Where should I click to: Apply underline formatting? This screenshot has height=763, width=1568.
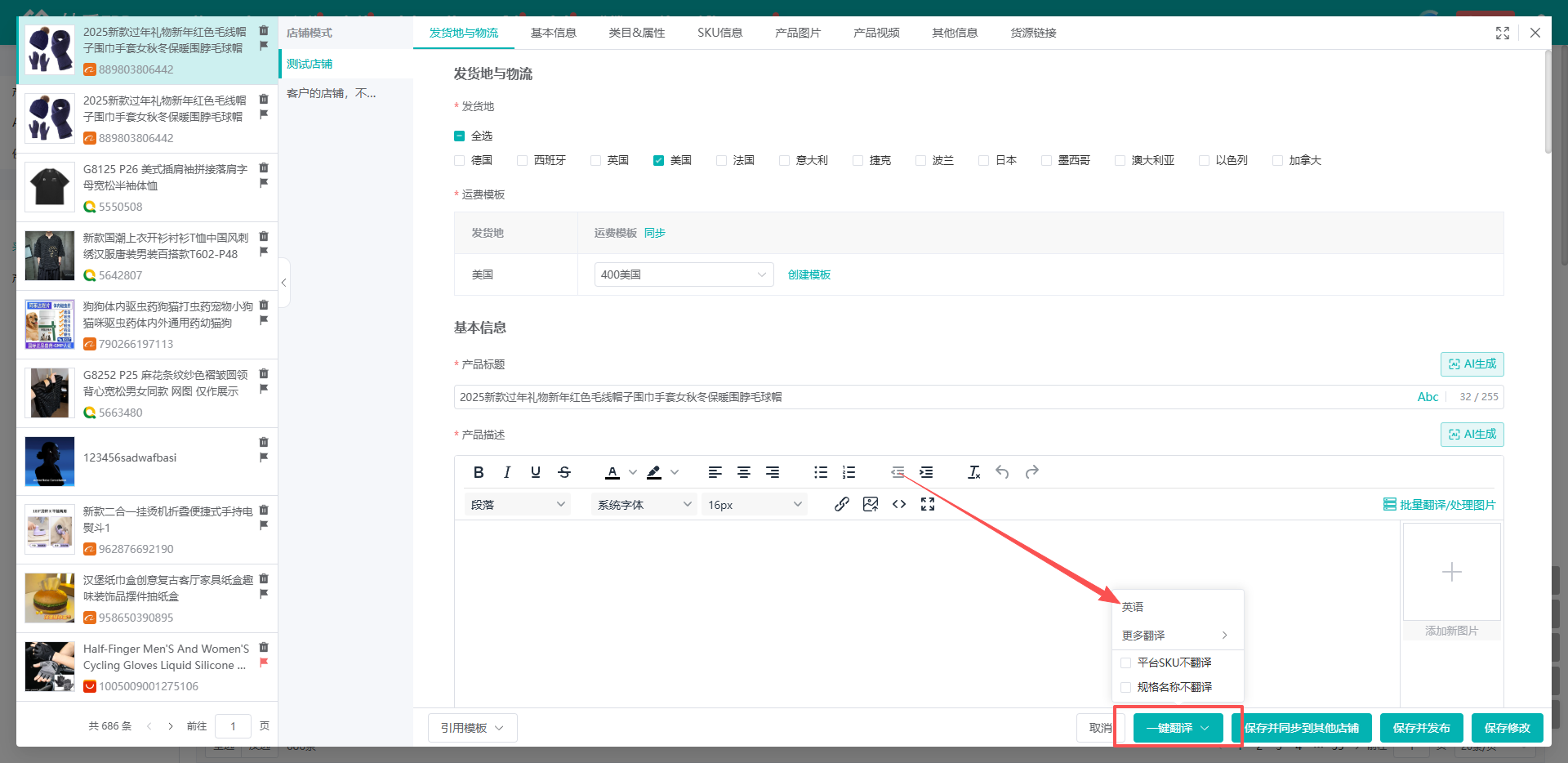pyautogui.click(x=536, y=472)
